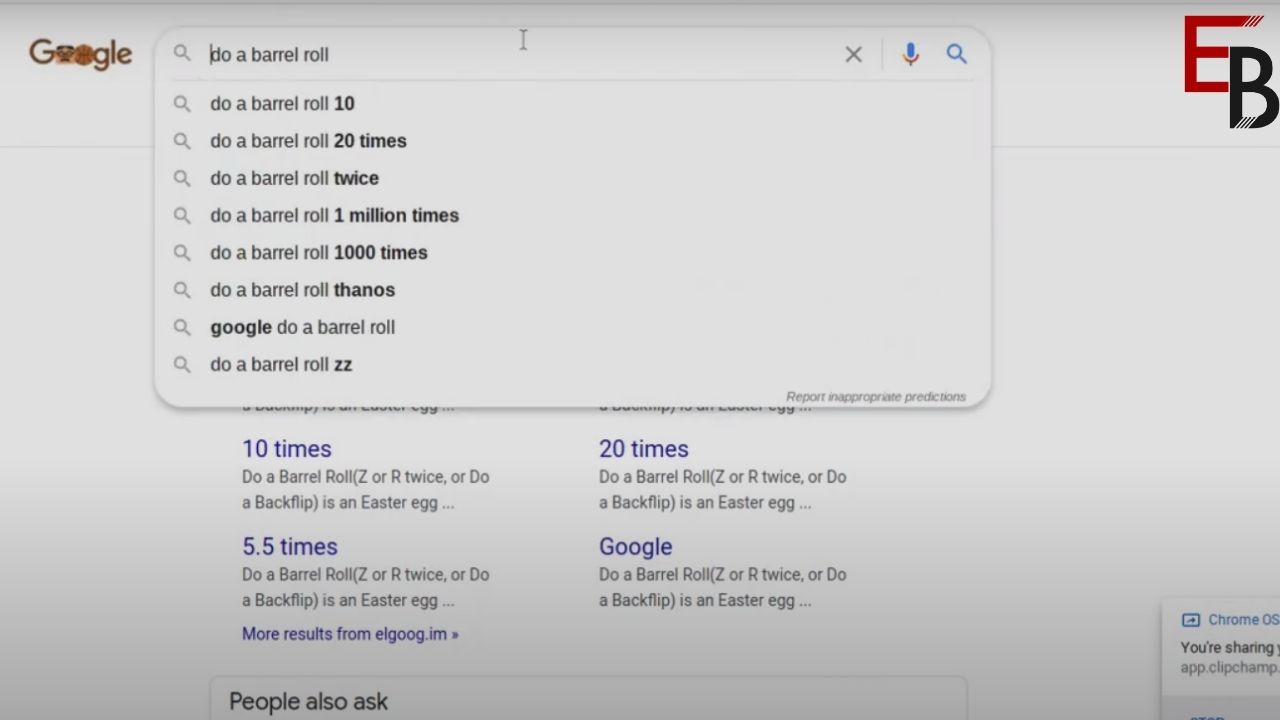Screen dimensions: 1280x720
Task: Pick suggestion "do a barrel roll zz"
Action: click(573, 364)
